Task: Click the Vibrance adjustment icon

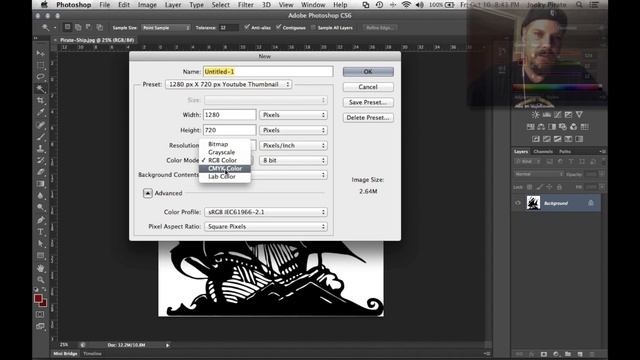Action: (579, 115)
